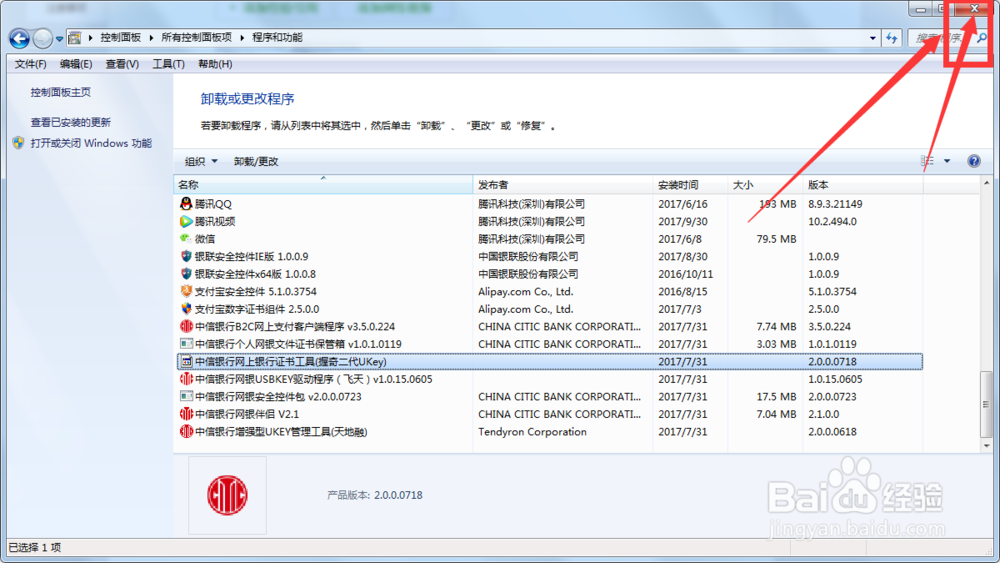
Task: Click the program list scrollbar thumb
Action: coord(987,404)
